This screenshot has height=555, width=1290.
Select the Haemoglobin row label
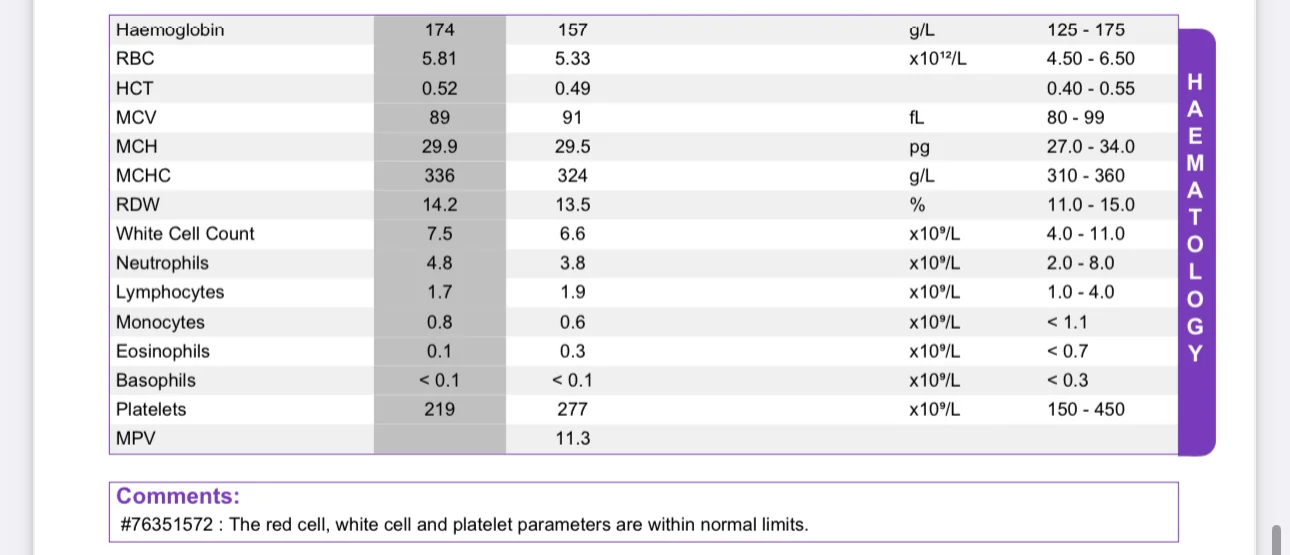170,30
